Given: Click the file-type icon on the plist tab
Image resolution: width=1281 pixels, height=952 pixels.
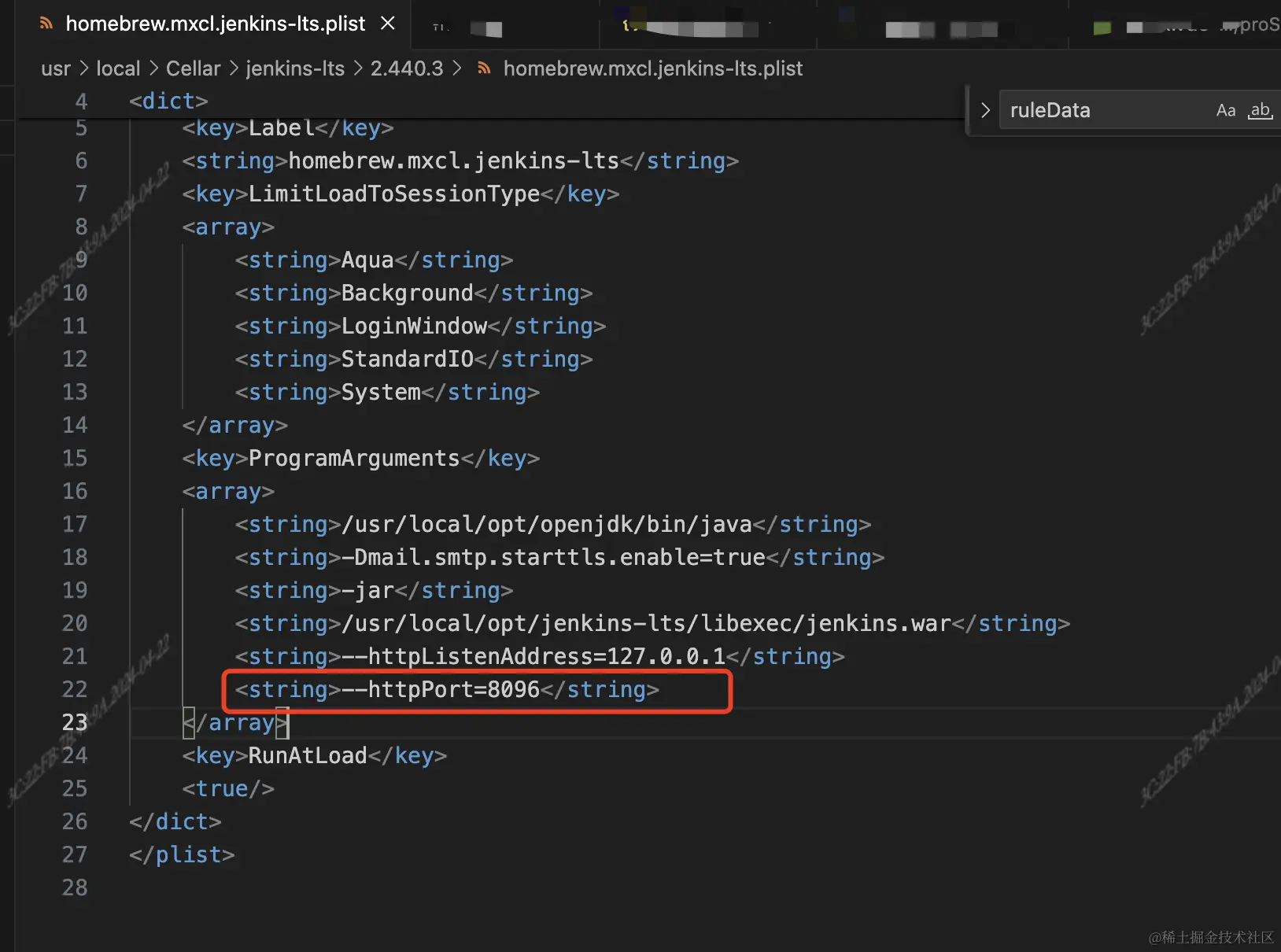Looking at the screenshot, I should click(x=46, y=24).
